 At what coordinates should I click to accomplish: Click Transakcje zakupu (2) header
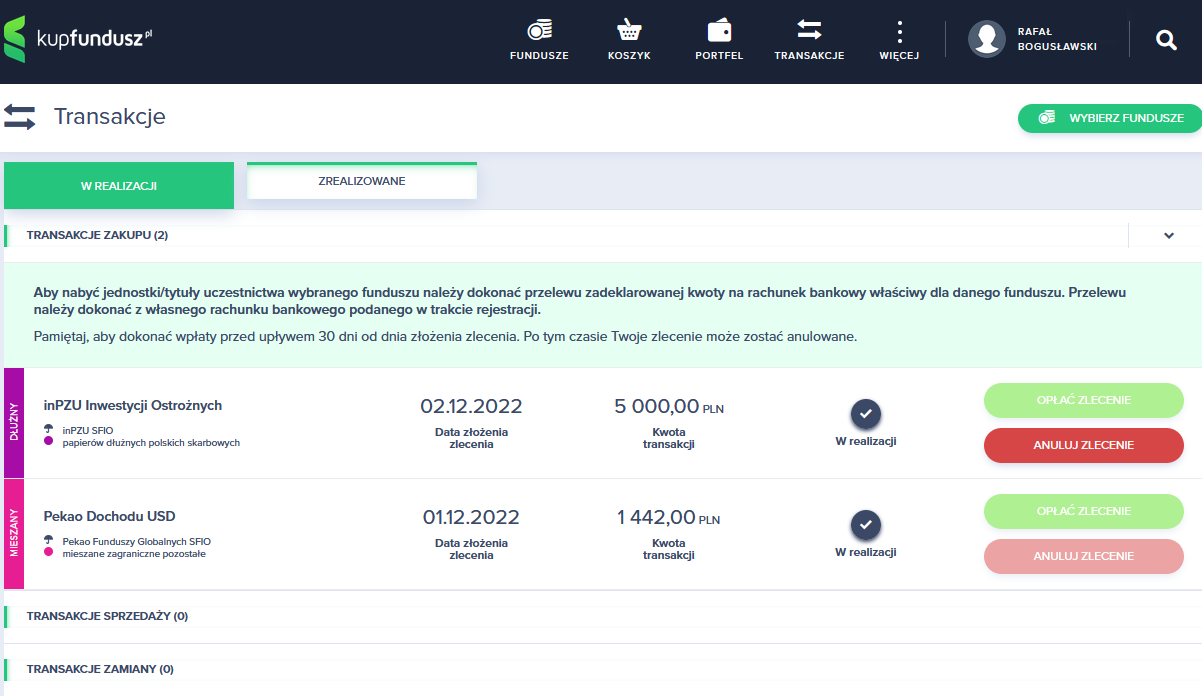97,235
